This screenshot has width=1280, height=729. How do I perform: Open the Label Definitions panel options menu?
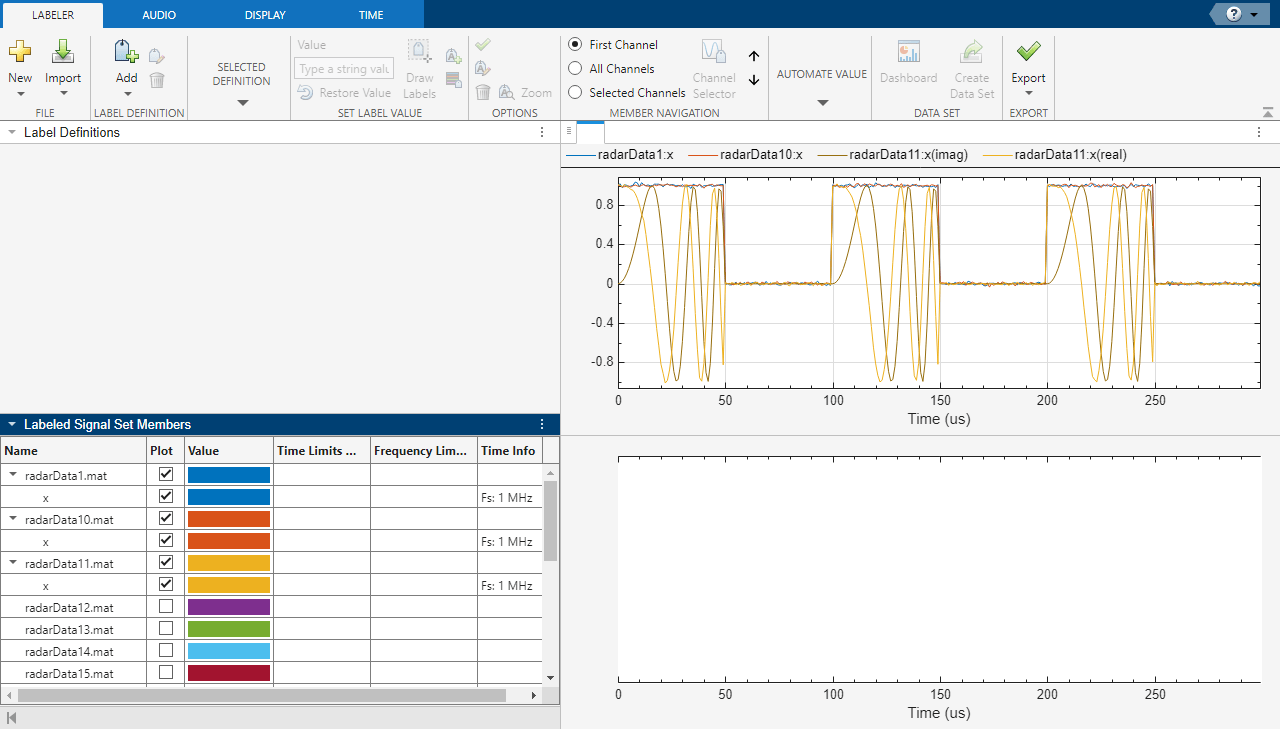click(x=542, y=132)
